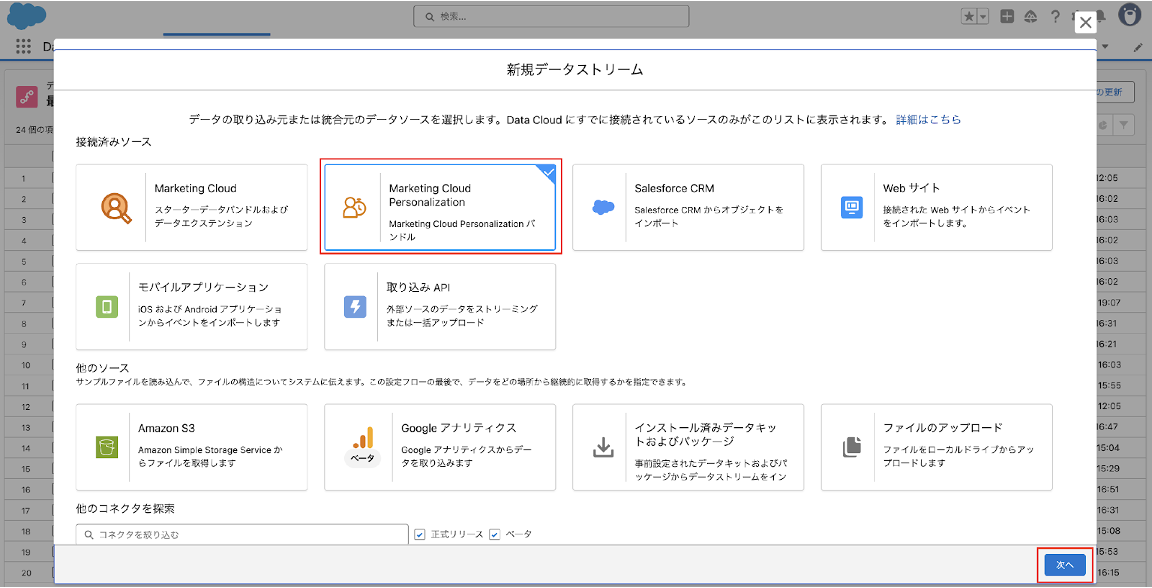This screenshot has width=1152, height=588.
Task: Select the 取り込み API lightning icon
Action: [x=355, y=307]
